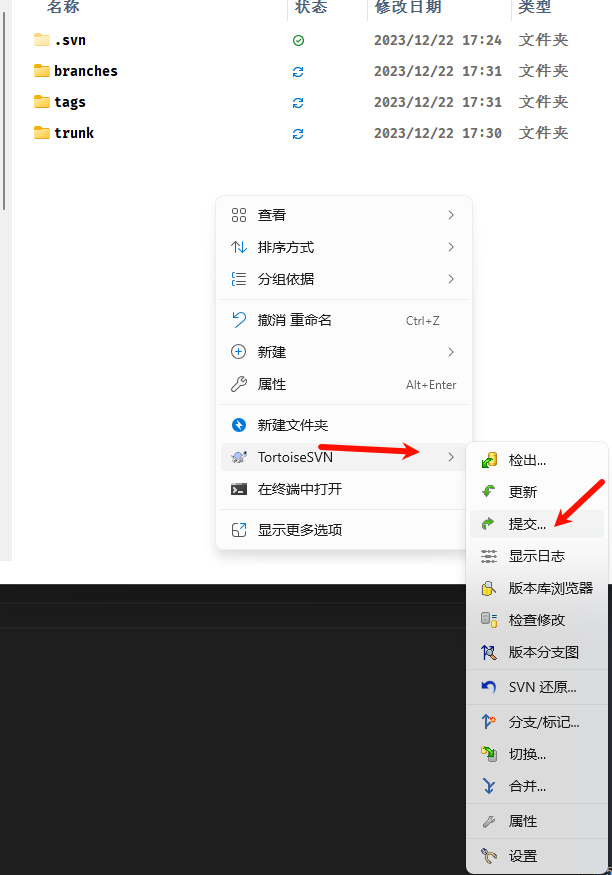Click the 切换 switch icon
The height and width of the screenshot is (875, 612).
(489, 754)
